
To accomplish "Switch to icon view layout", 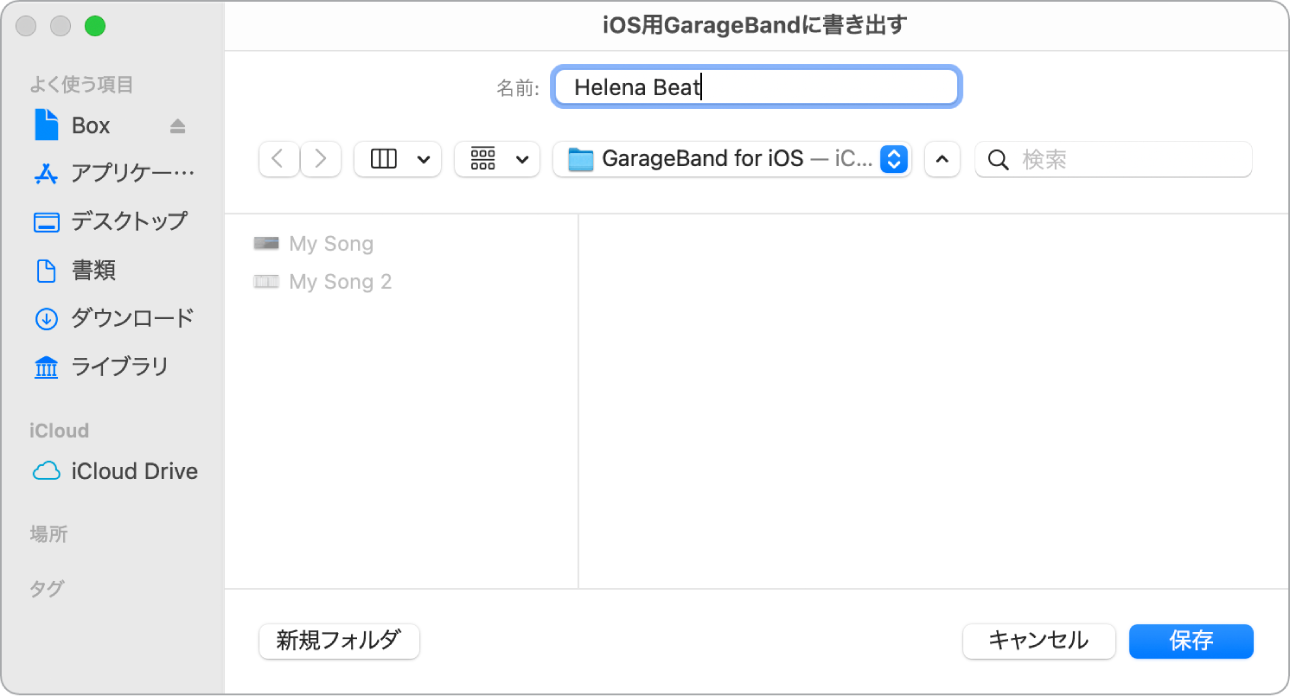I will click(x=488, y=159).
